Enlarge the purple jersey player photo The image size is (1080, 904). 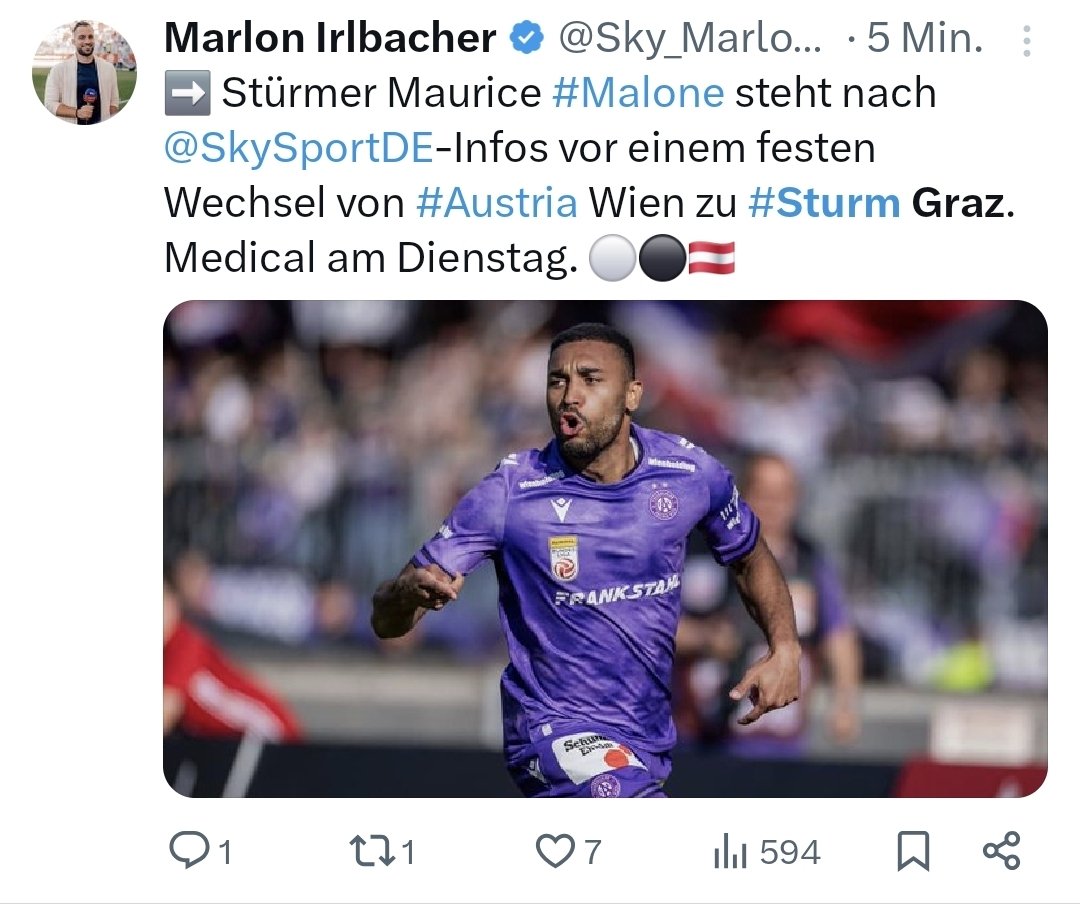tap(605, 548)
